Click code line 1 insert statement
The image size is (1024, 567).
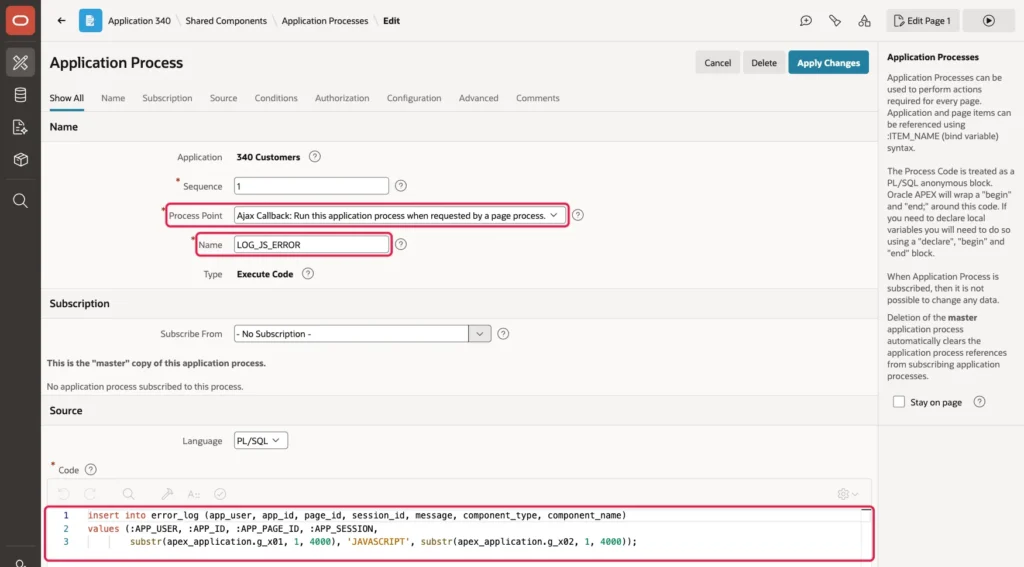(x=357, y=515)
